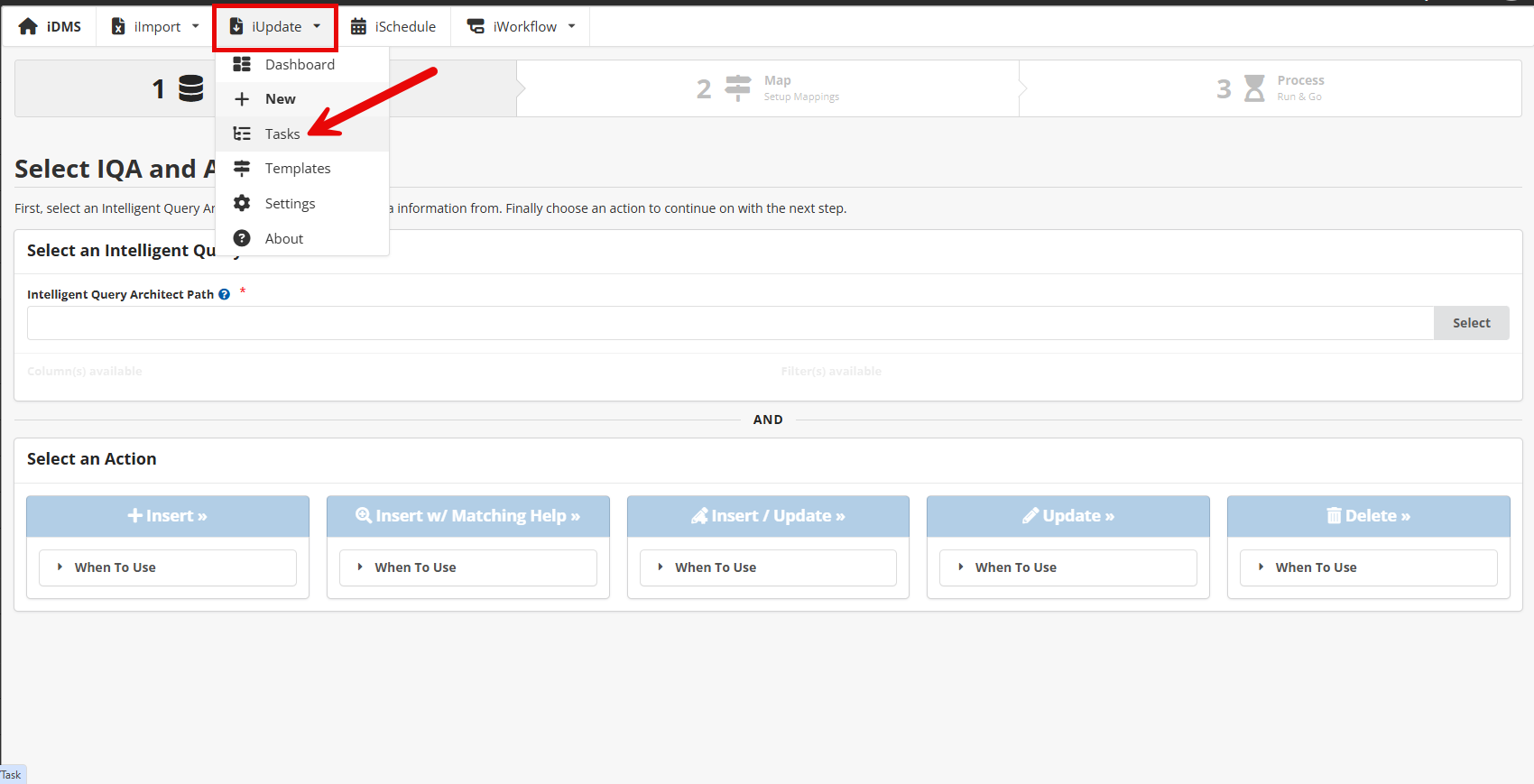Viewport: 1534px width, 784px height.
Task: Click the iDMS home icon
Action: click(28, 27)
